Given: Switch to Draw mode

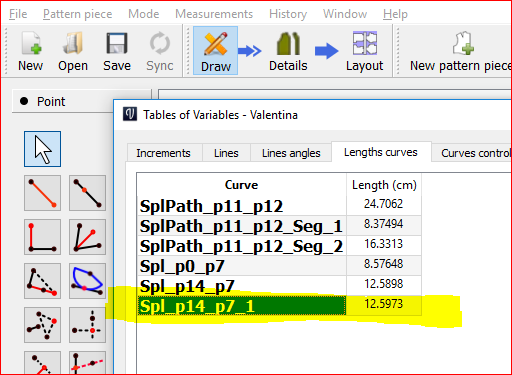Looking at the screenshot, I should 215,51.
